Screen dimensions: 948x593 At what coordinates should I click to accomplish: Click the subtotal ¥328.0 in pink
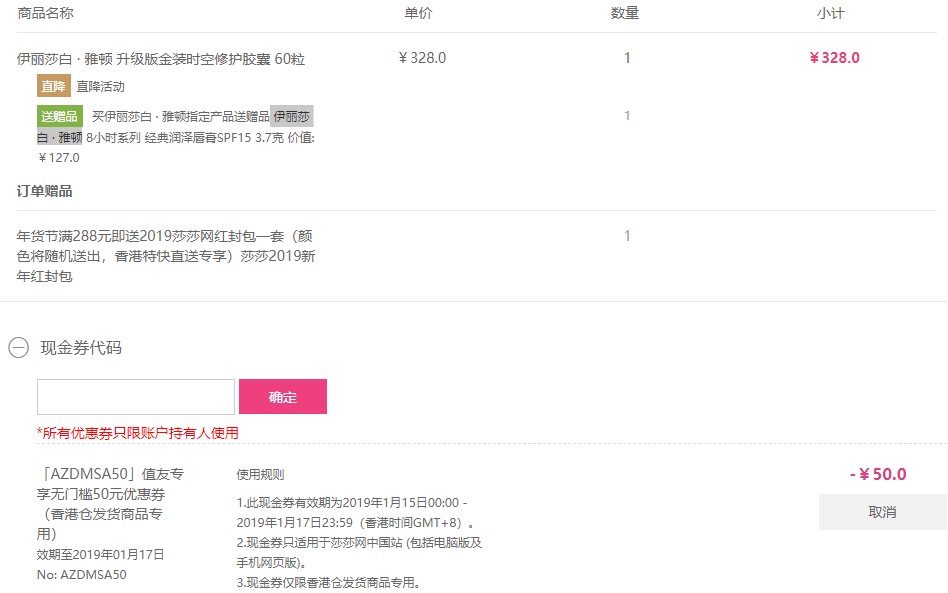pos(834,58)
